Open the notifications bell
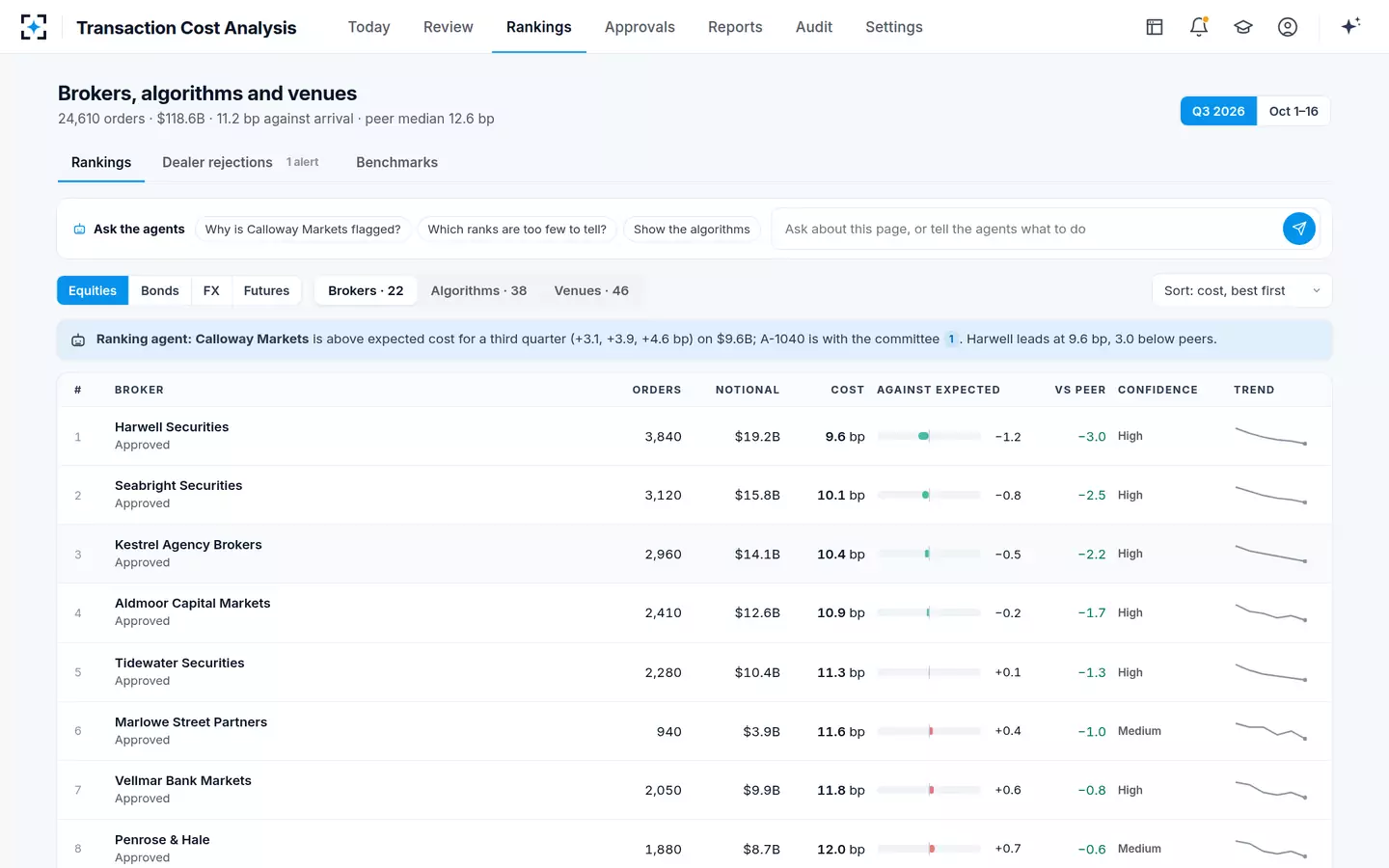Image resolution: width=1389 pixels, height=868 pixels. 1199,27
